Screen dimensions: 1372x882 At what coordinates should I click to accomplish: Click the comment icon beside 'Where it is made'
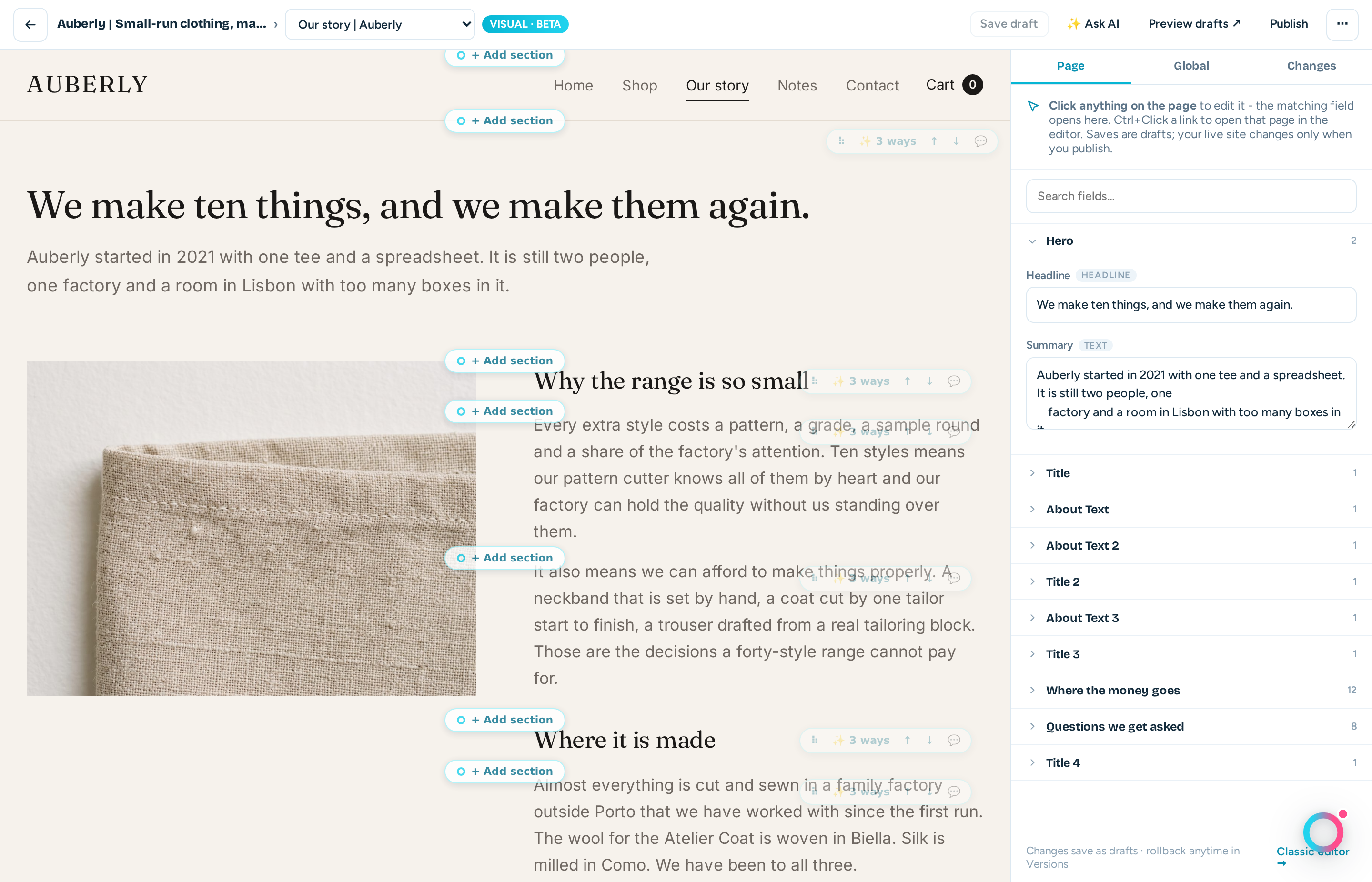pyautogui.click(x=954, y=740)
